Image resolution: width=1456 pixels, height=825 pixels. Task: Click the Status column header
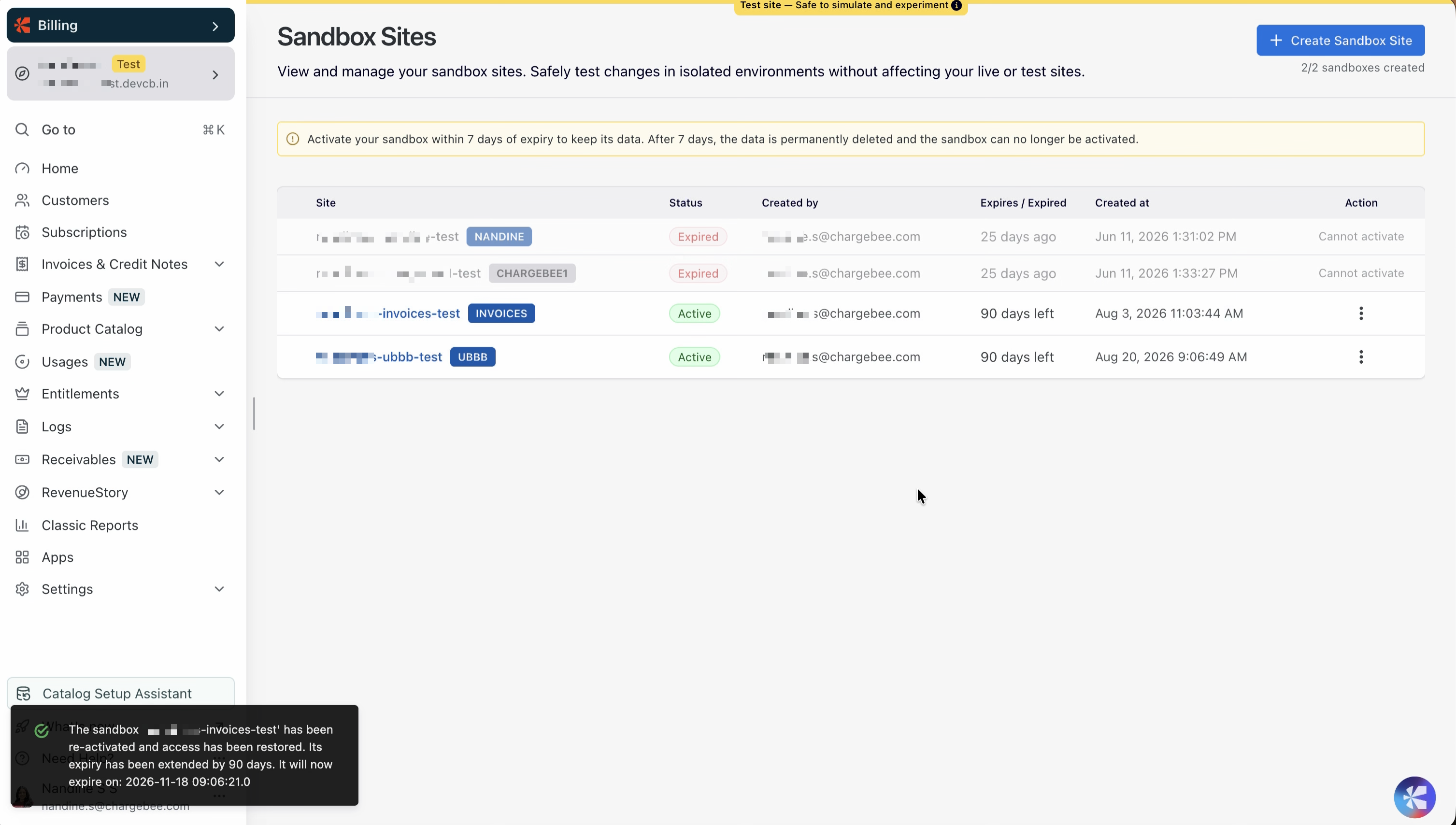[685, 203]
